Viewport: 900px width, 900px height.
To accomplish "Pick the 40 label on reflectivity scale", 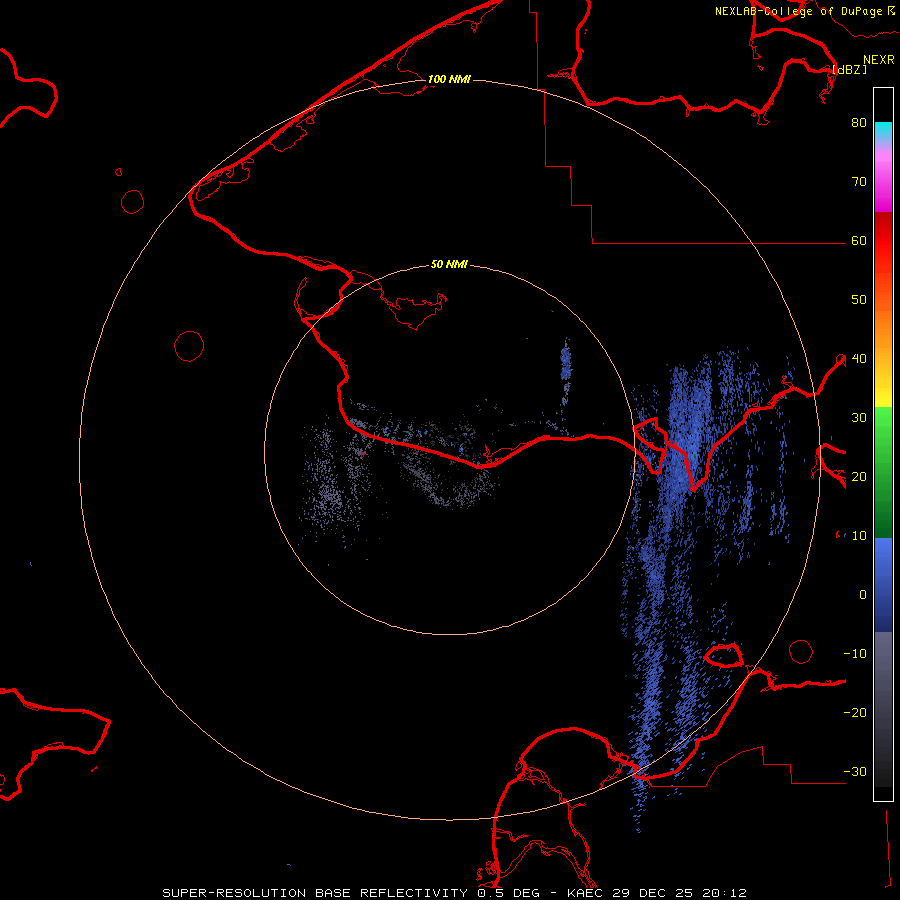I will [x=859, y=359].
